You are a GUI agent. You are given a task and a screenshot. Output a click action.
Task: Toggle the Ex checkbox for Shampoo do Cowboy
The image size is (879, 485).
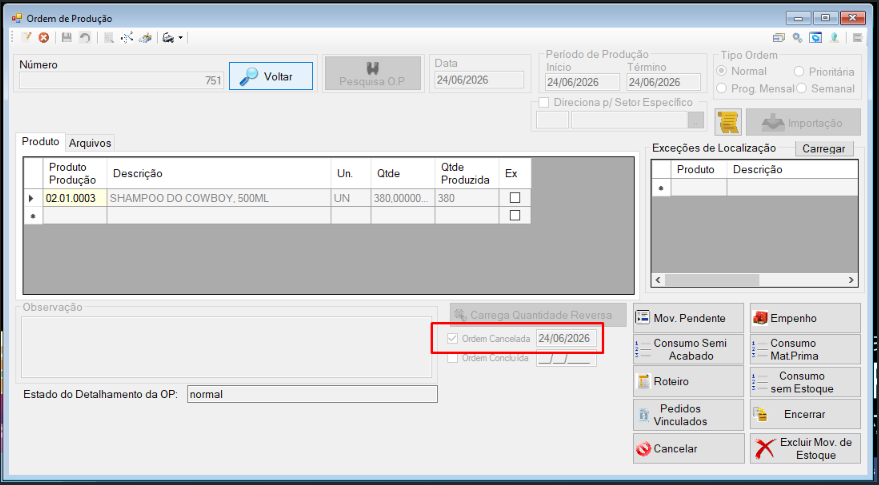point(515,198)
